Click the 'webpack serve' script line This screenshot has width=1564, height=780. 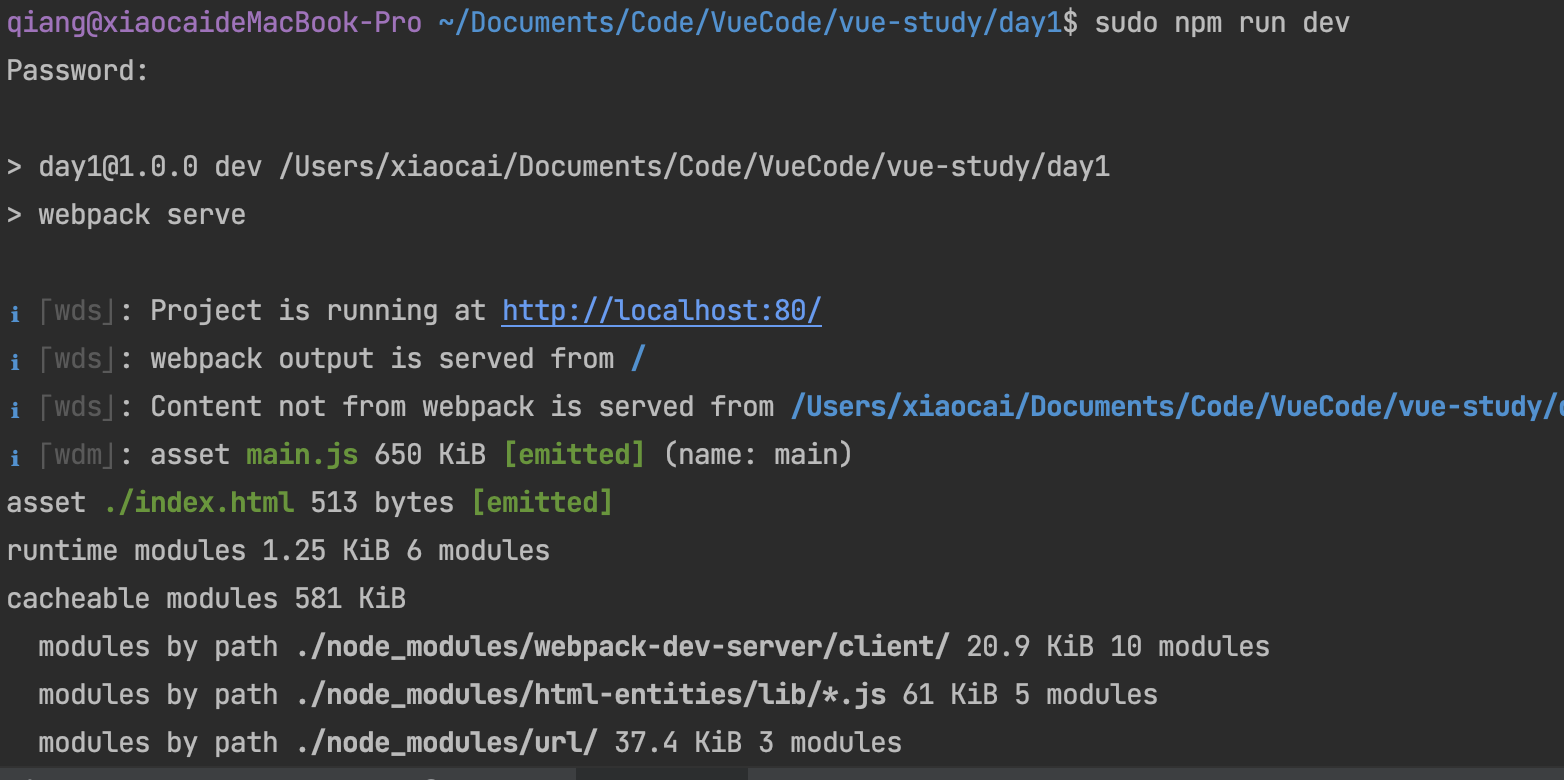(141, 215)
